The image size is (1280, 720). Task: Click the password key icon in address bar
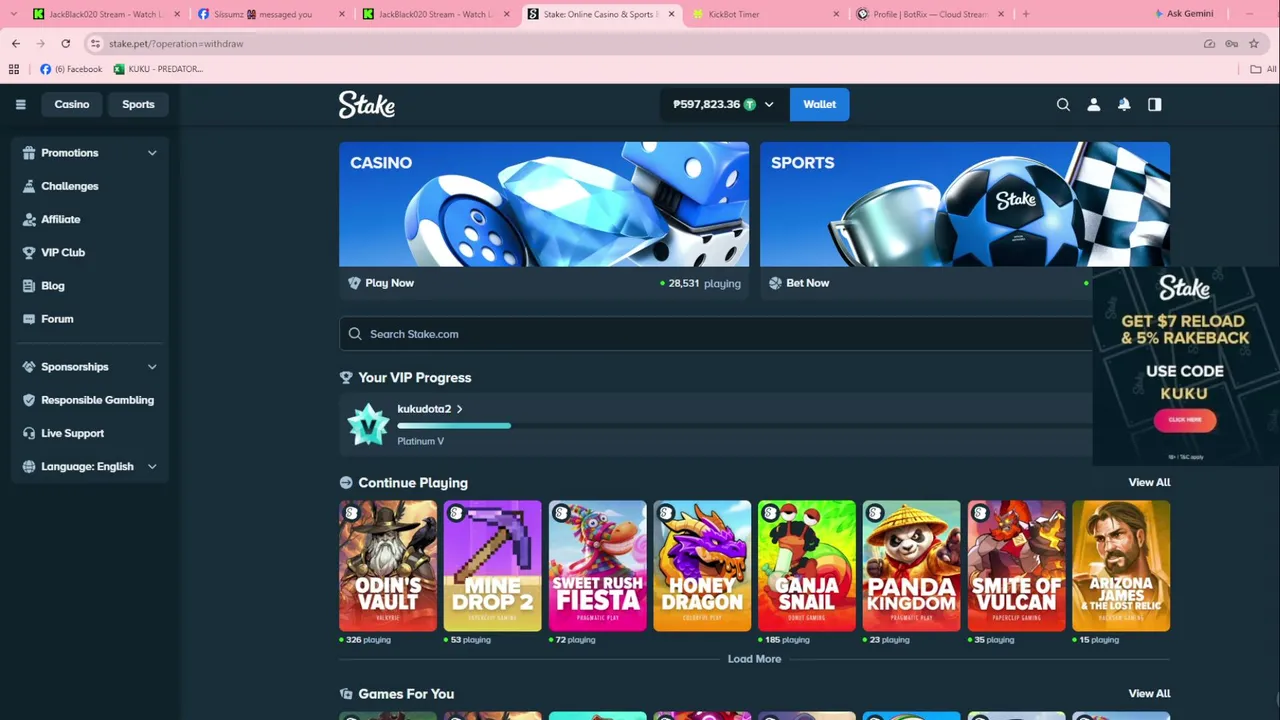click(x=1231, y=44)
